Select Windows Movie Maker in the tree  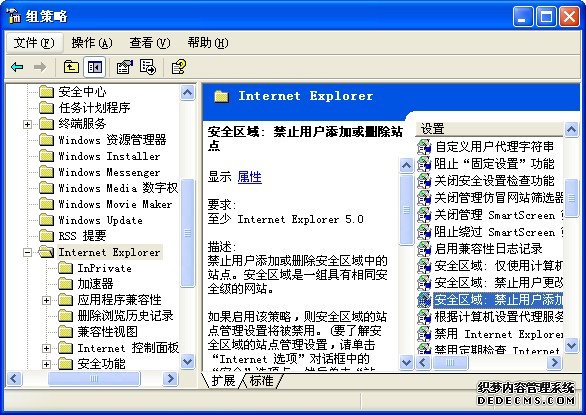[115, 204]
